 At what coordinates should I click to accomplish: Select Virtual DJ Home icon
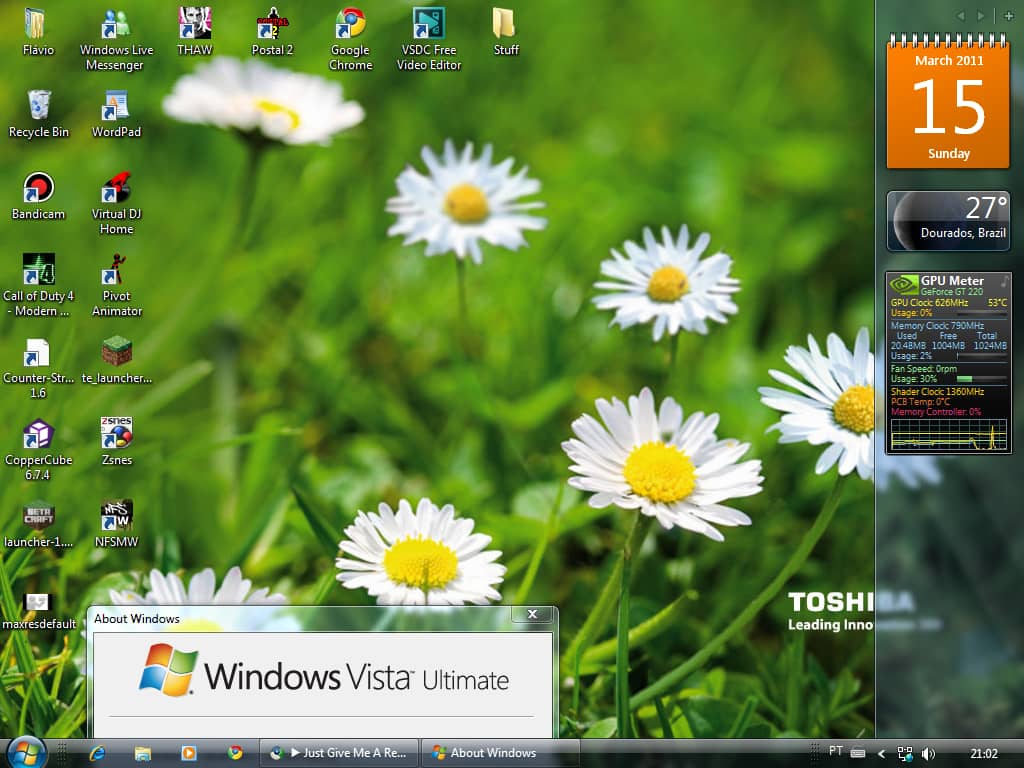(116, 204)
